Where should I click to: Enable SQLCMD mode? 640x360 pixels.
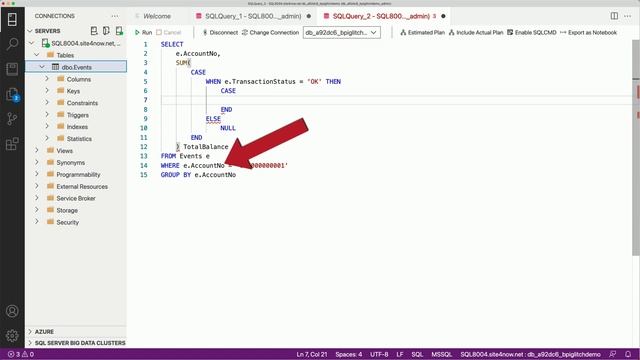point(531,32)
